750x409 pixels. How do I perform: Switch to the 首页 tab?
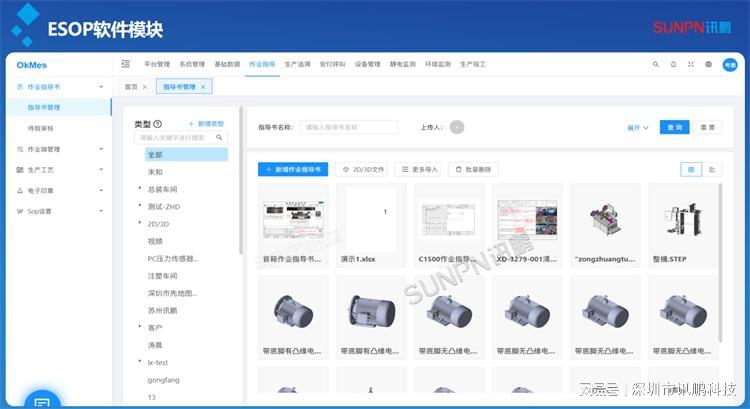131,87
